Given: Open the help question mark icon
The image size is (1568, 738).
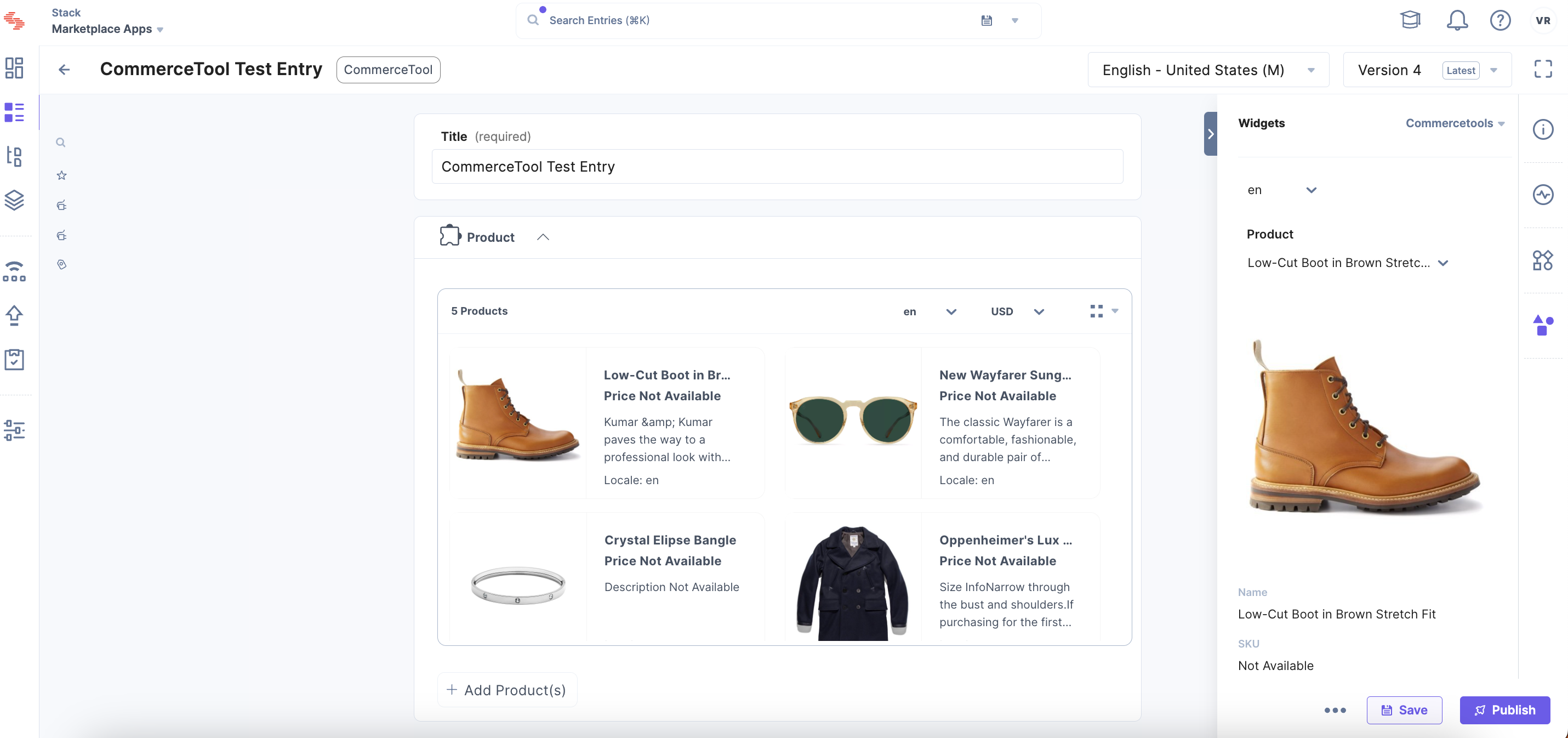Looking at the screenshot, I should coord(1501,20).
